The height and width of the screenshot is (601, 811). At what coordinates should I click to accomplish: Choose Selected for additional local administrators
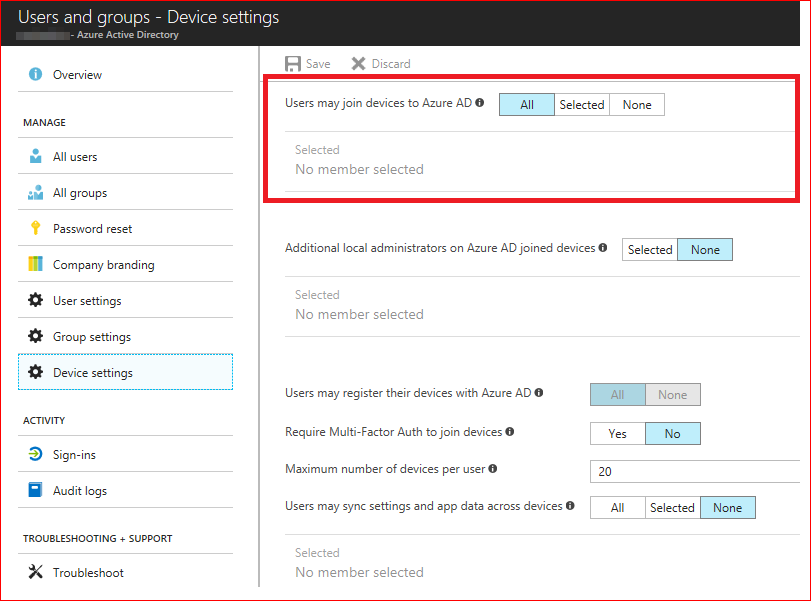(x=650, y=250)
